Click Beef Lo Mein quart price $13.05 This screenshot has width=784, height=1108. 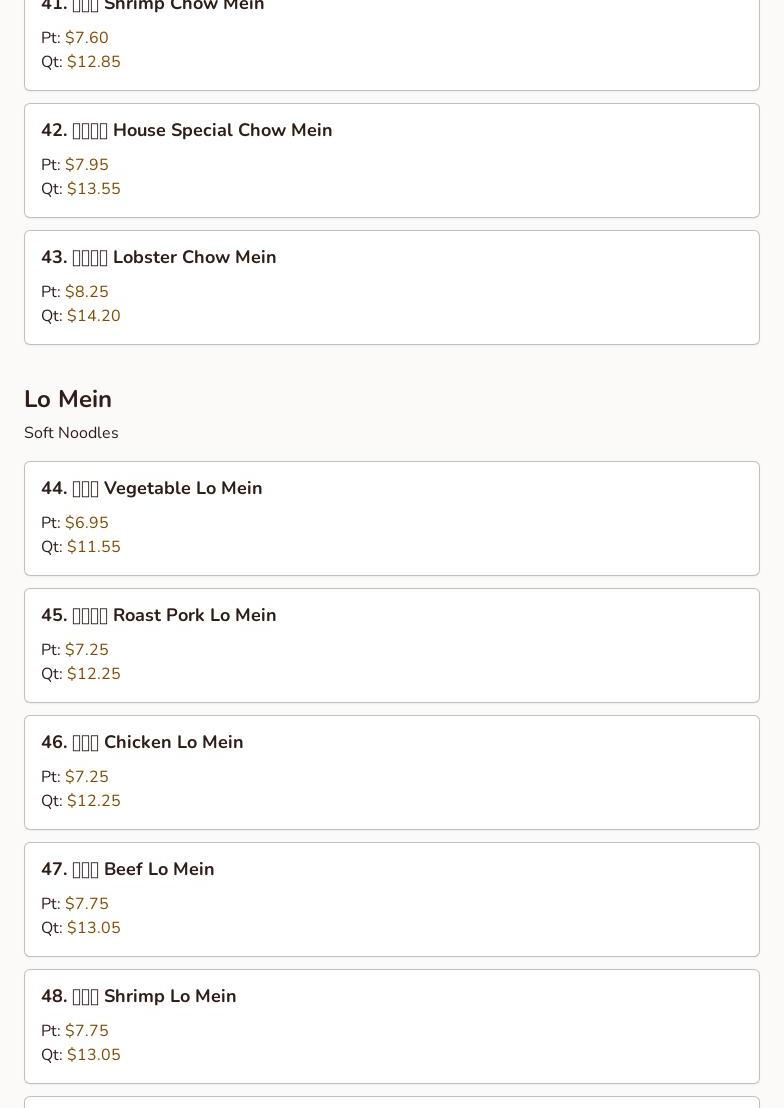click(x=94, y=928)
